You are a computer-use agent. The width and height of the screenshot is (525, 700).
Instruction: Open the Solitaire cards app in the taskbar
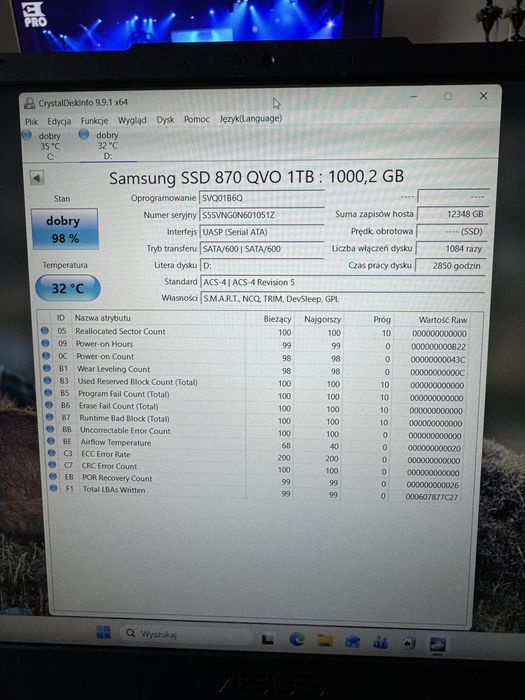point(409,644)
